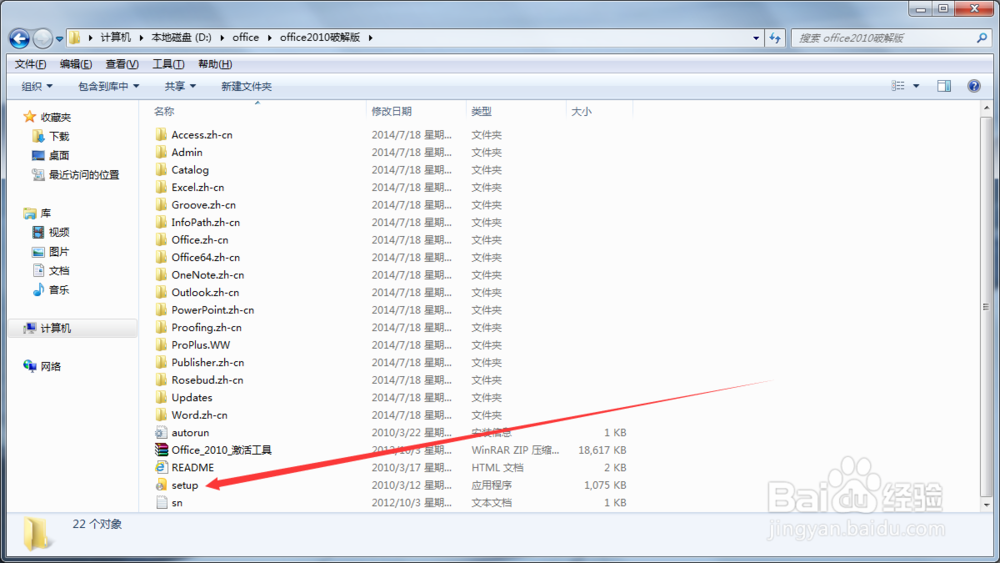Click the autorun setup information file icon
The width and height of the screenshot is (1000, 563).
161,432
